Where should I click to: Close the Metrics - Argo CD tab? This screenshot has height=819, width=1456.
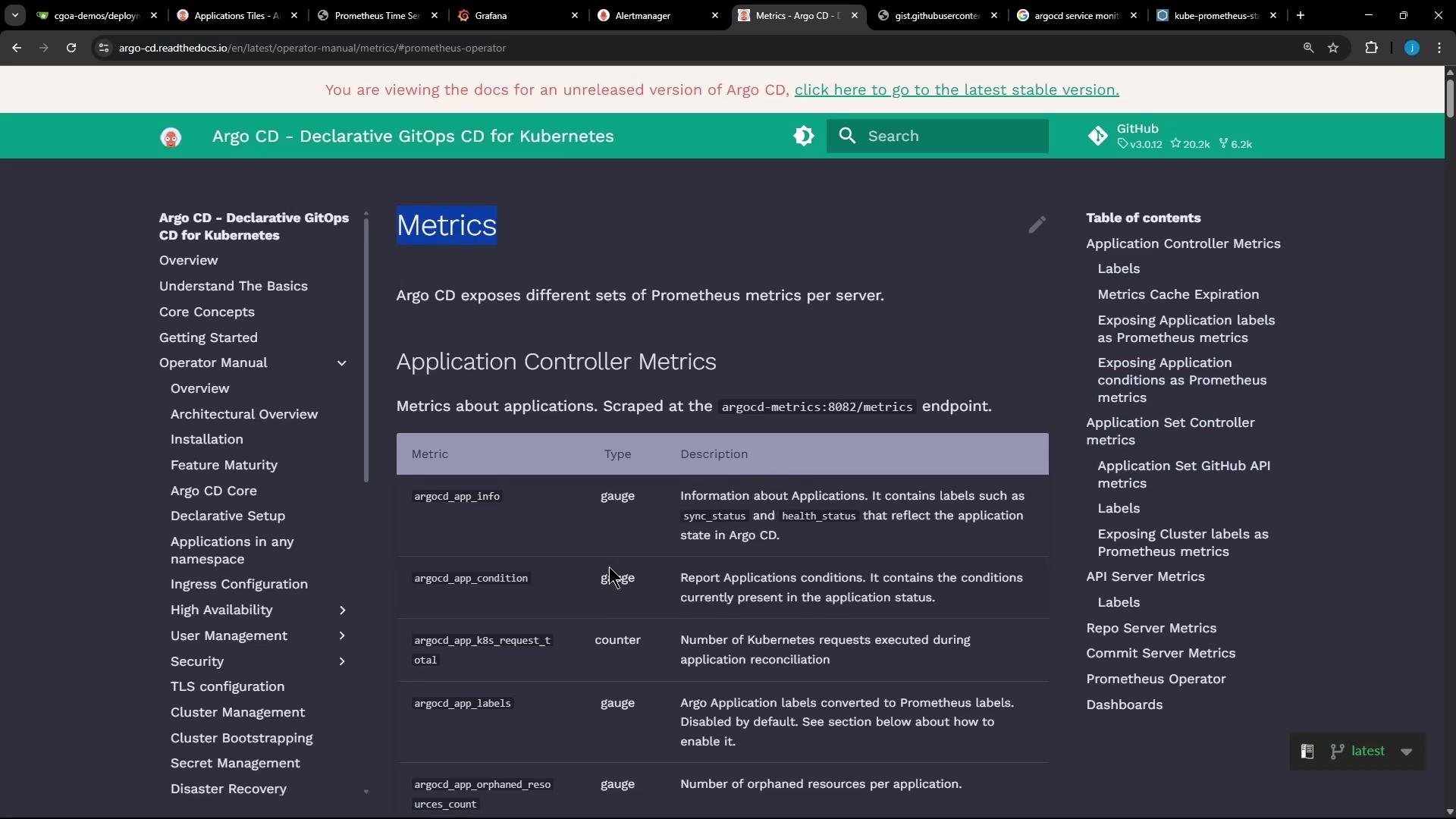point(855,15)
